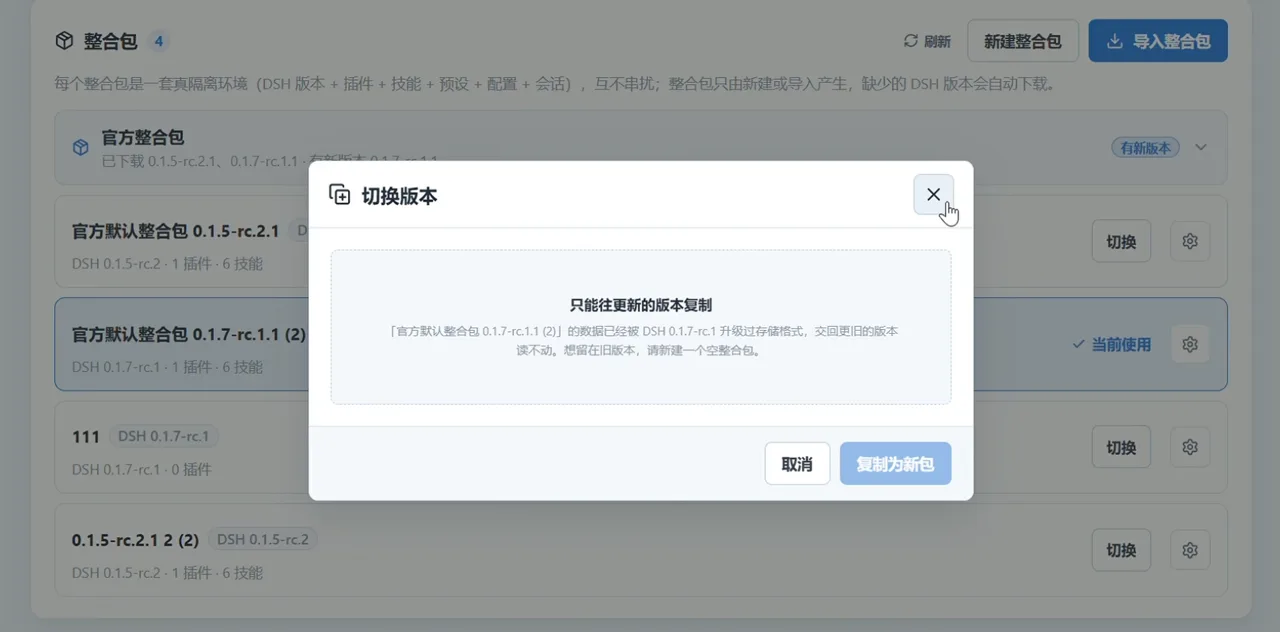
Task: Click the 取消 button in dialog
Action: click(797, 464)
